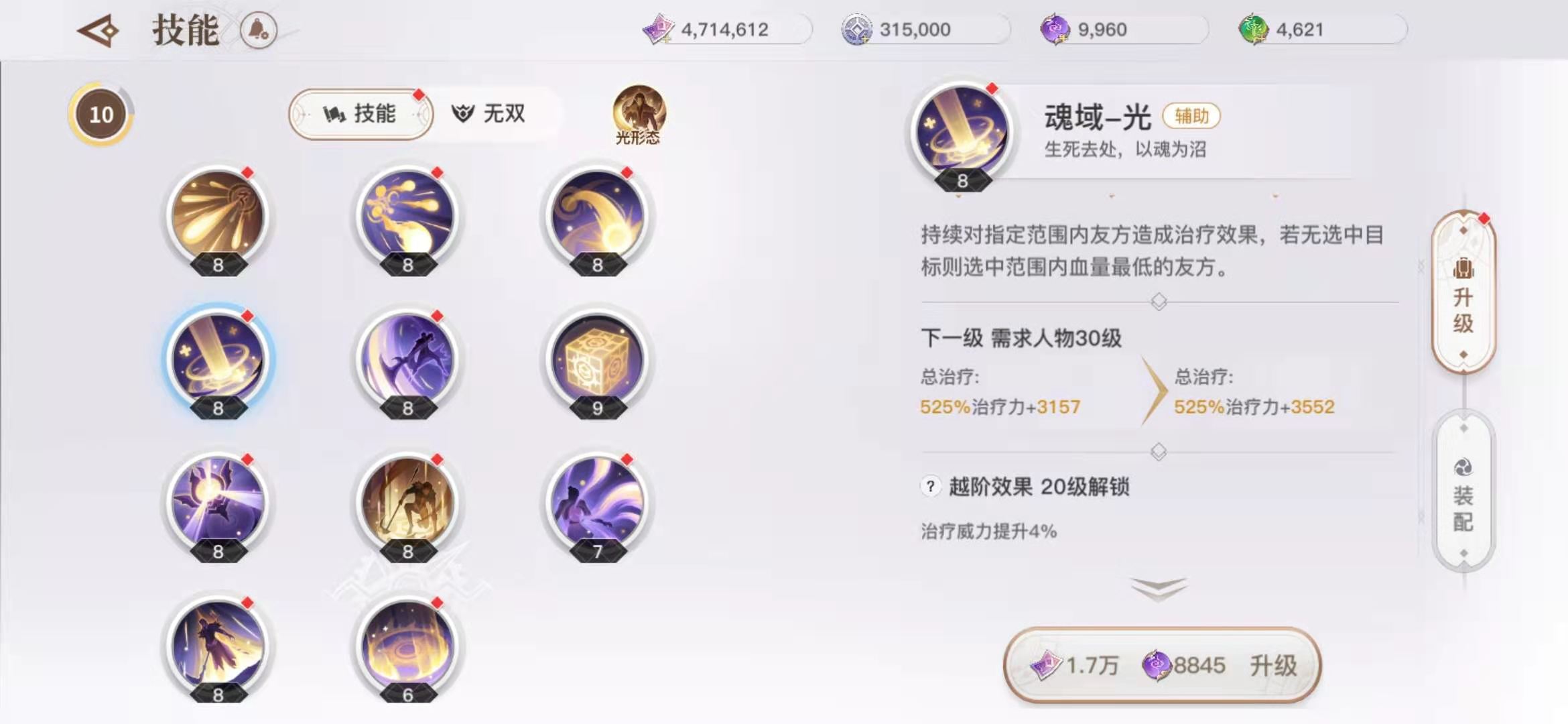Open the 装配 side tab

click(1463, 491)
